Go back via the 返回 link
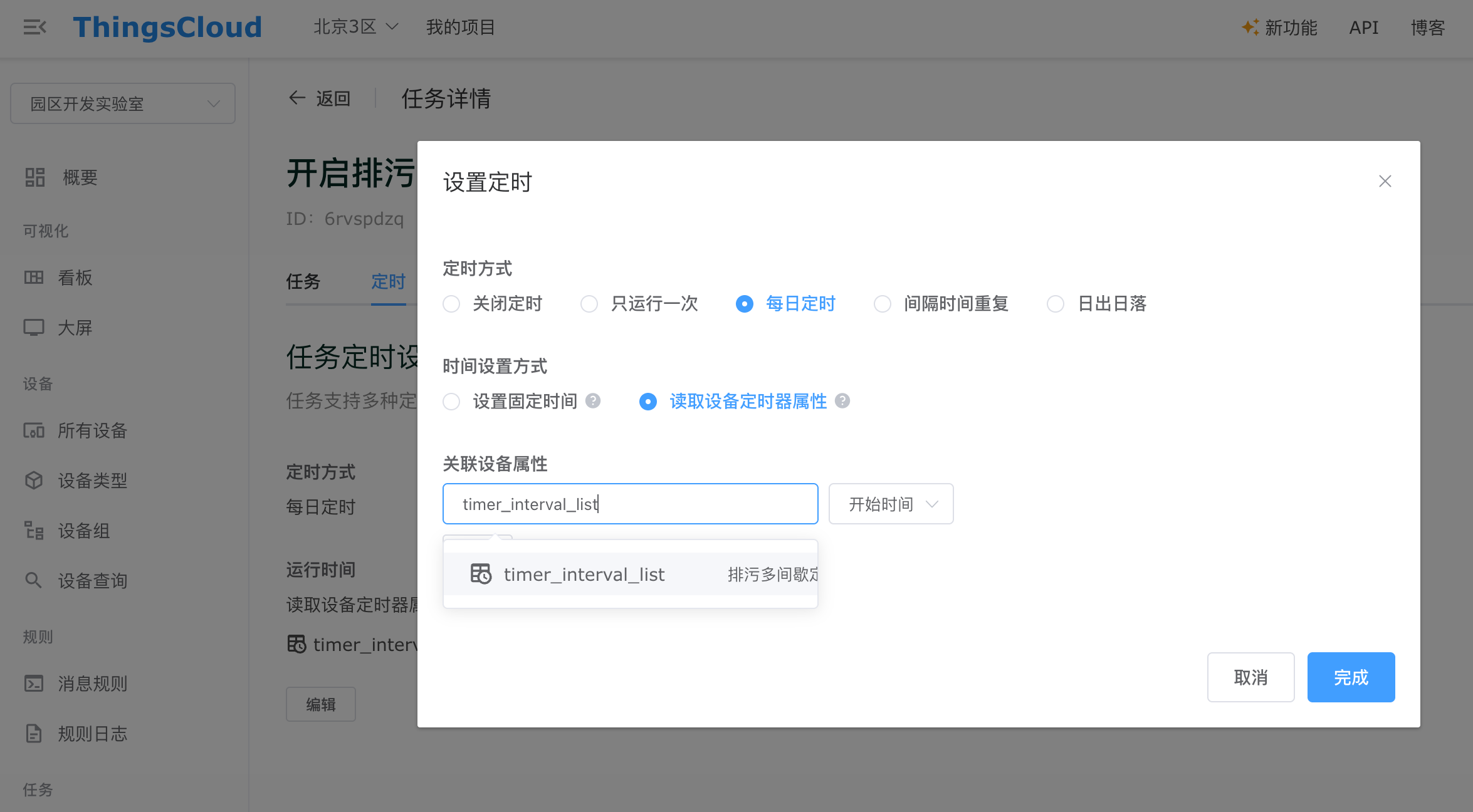1473x812 pixels. 333,98
